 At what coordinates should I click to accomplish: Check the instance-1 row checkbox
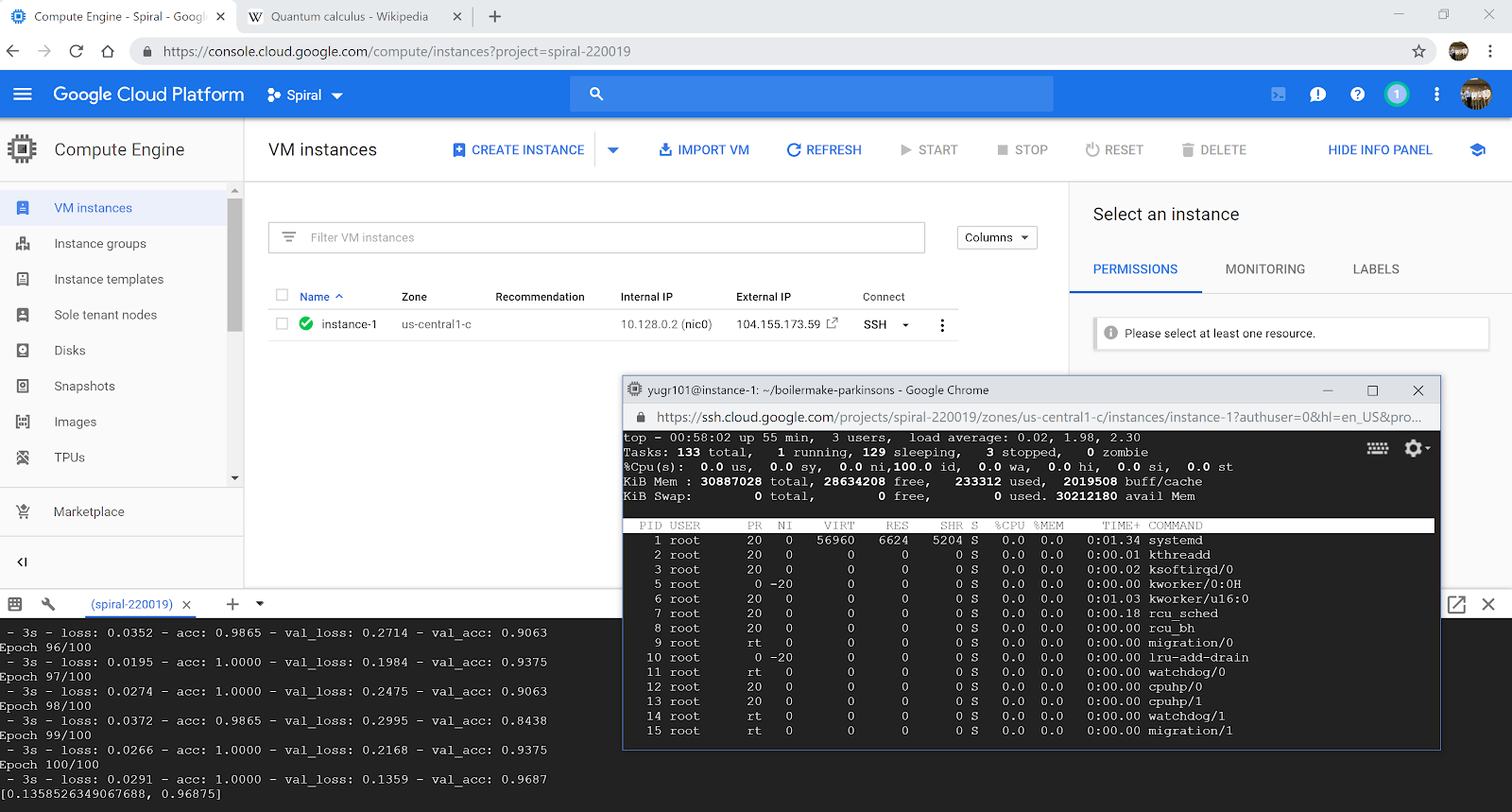click(x=282, y=323)
